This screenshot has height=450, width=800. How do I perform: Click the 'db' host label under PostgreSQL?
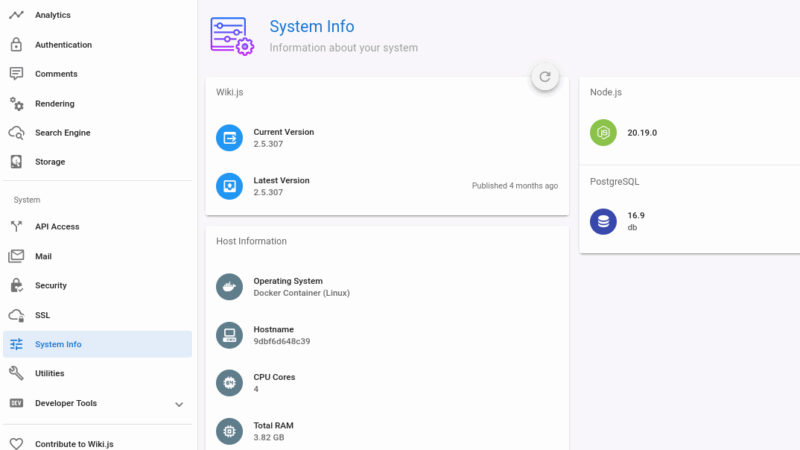coord(632,228)
